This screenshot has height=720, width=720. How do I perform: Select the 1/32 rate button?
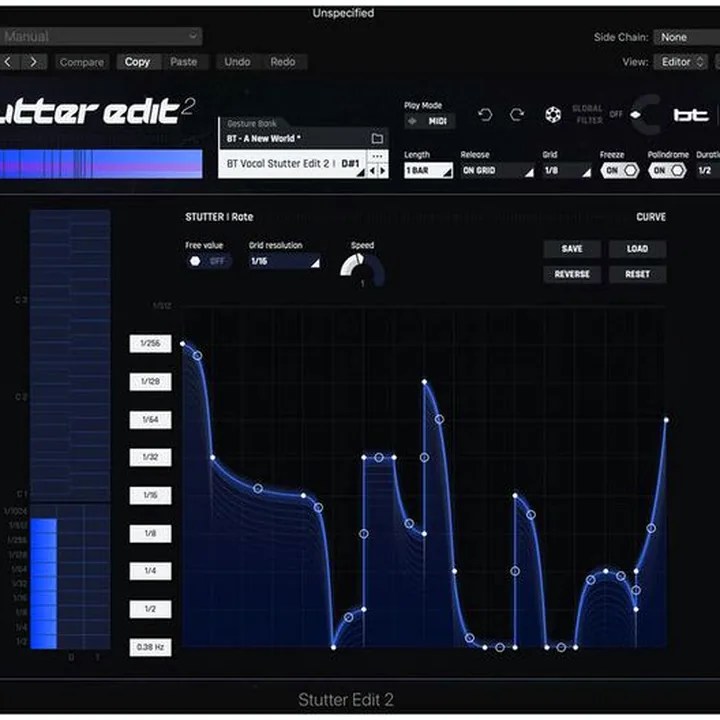(x=150, y=457)
